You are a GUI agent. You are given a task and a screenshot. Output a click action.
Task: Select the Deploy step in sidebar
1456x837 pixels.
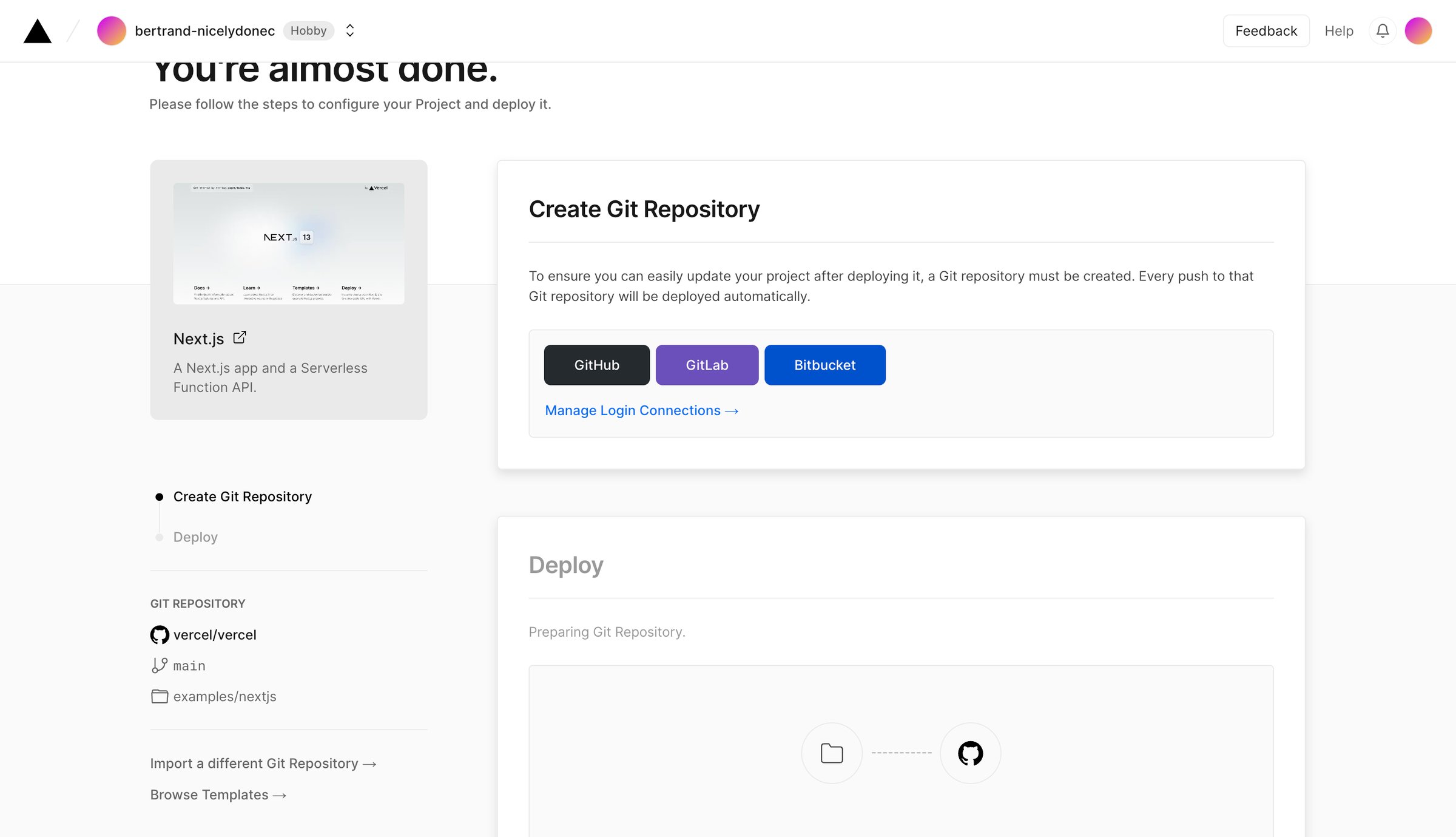click(x=195, y=537)
